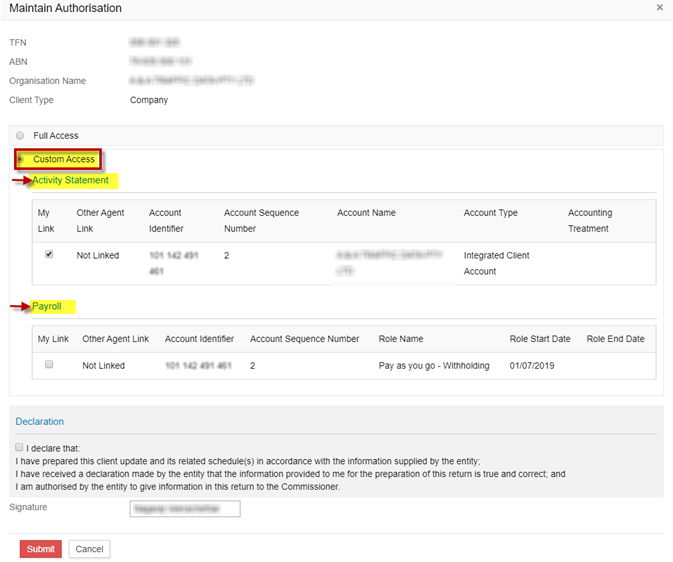Click the Role Name column header
This screenshot has width=673, height=562.
point(400,339)
